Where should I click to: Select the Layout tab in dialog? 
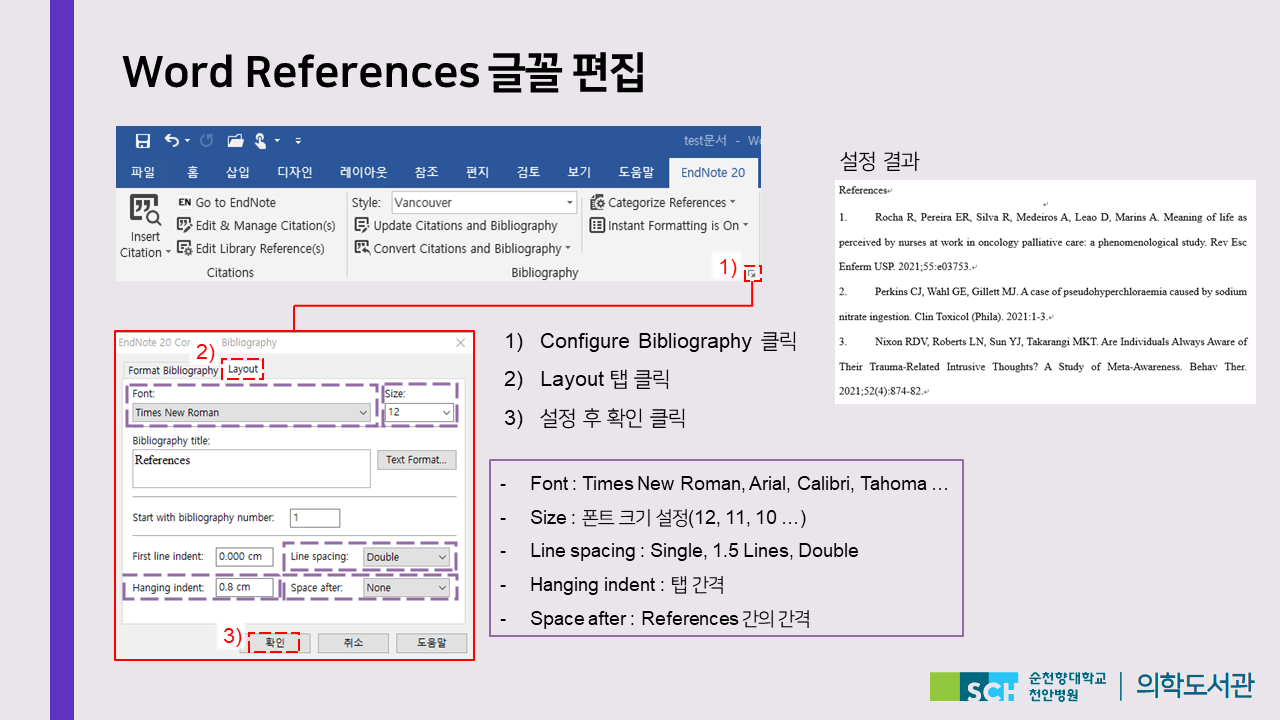(243, 369)
